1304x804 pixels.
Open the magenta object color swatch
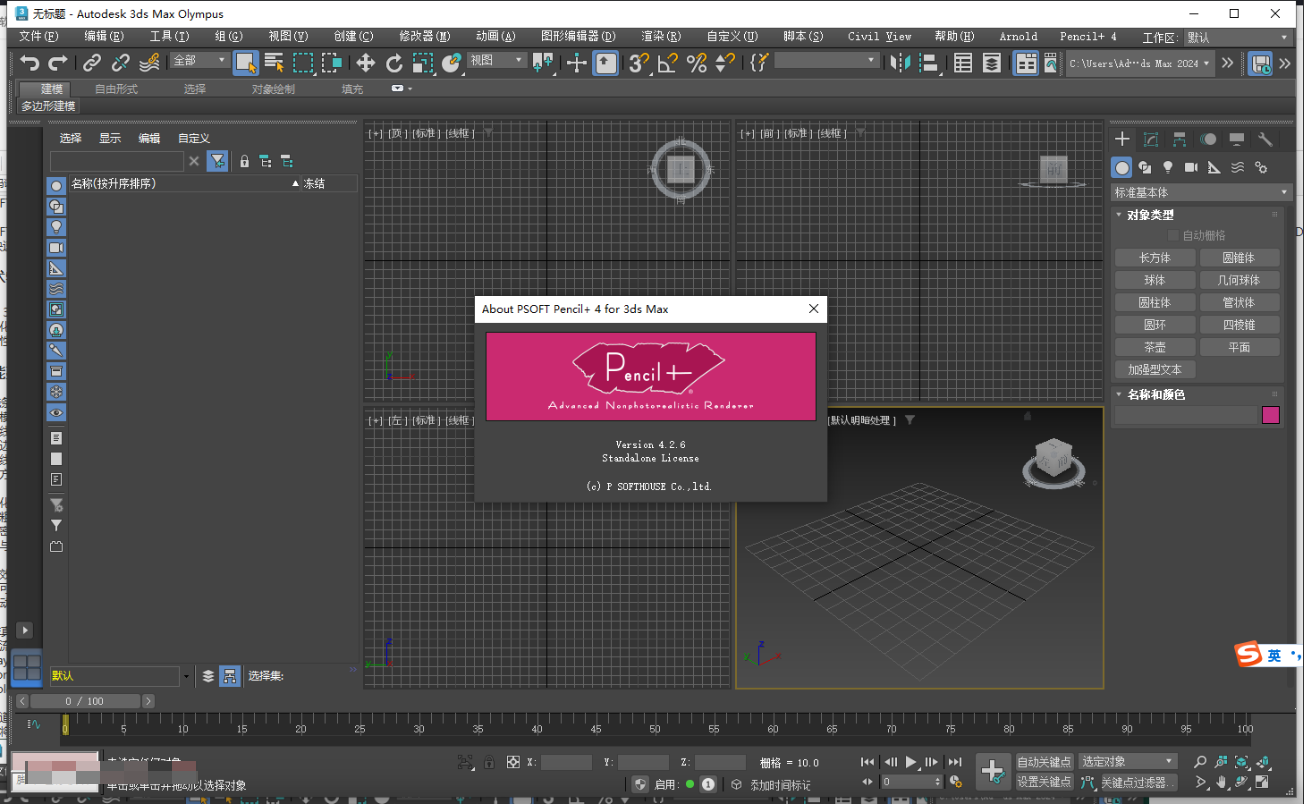point(1271,415)
